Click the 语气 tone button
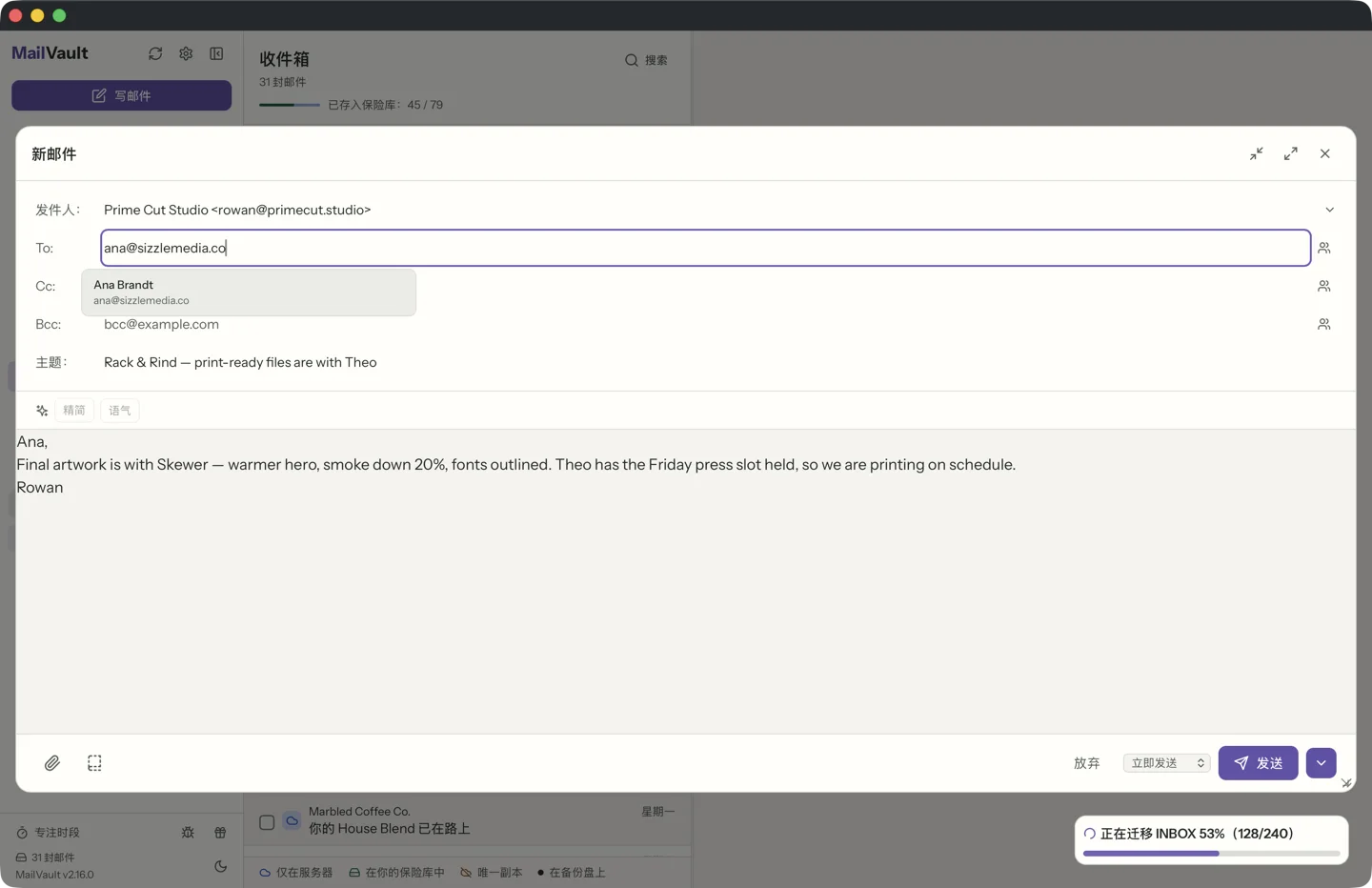The image size is (1372, 888). 120,411
